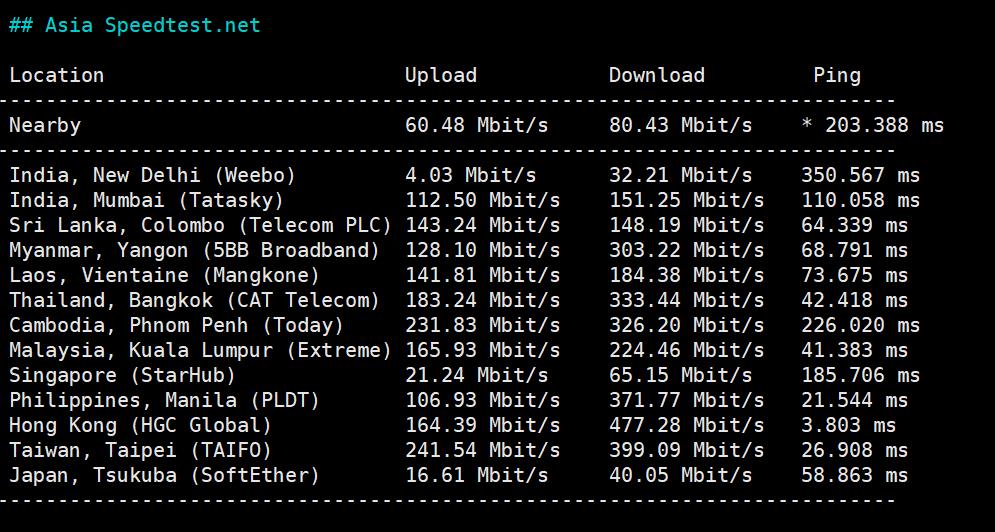Click Japan, Tsukuba (SoftEther) location text
The image size is (995, 532).
pos(165,475)
